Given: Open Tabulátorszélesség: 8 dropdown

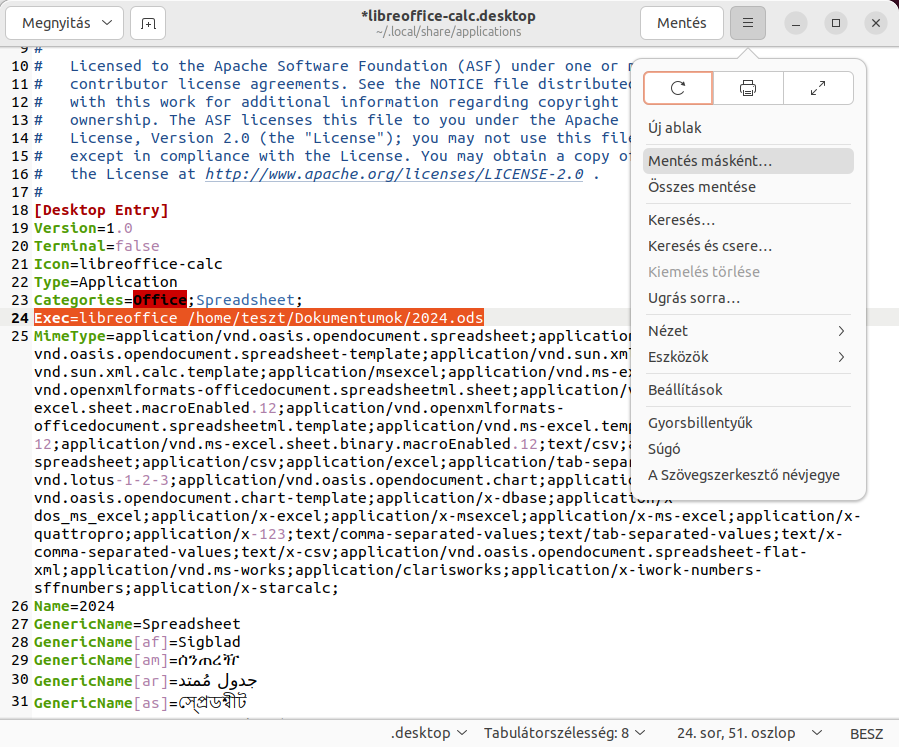Looking at the screenshot, I should (x=564, y=733).
